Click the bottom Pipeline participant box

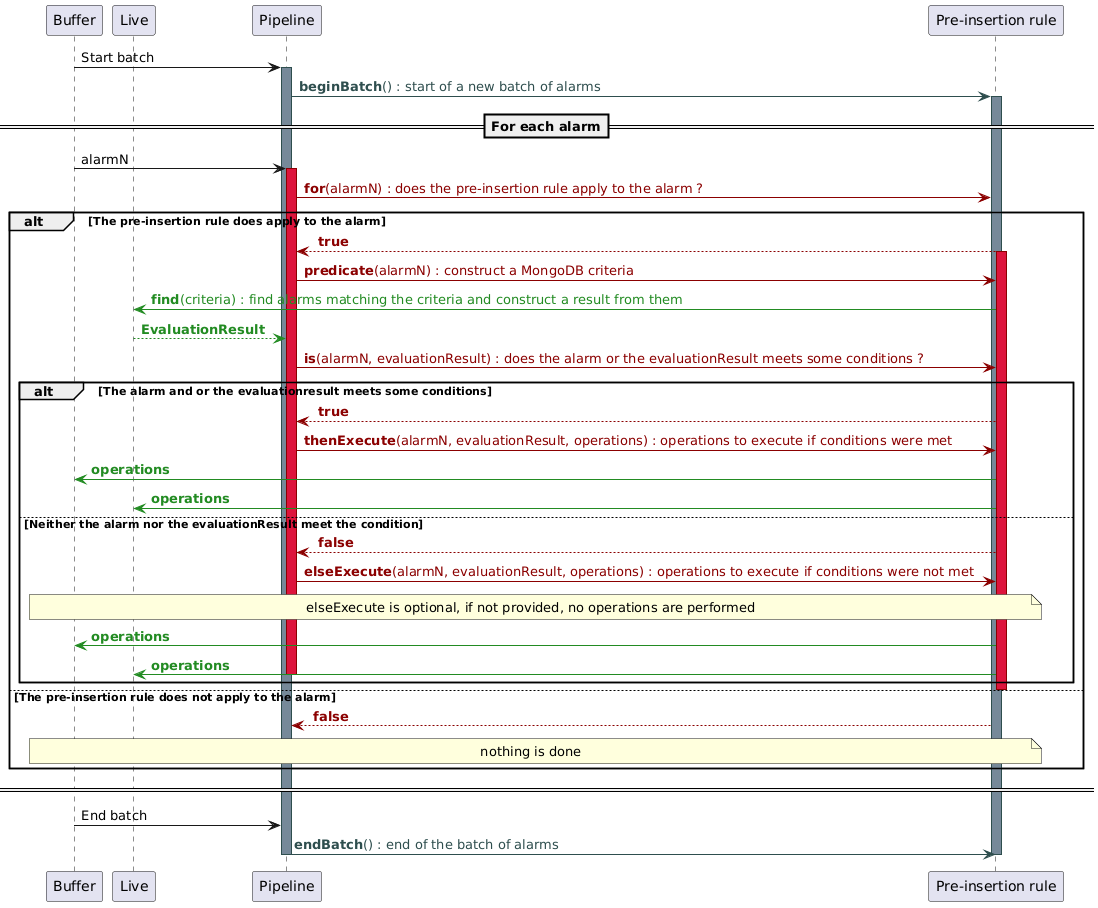(286, 886)
